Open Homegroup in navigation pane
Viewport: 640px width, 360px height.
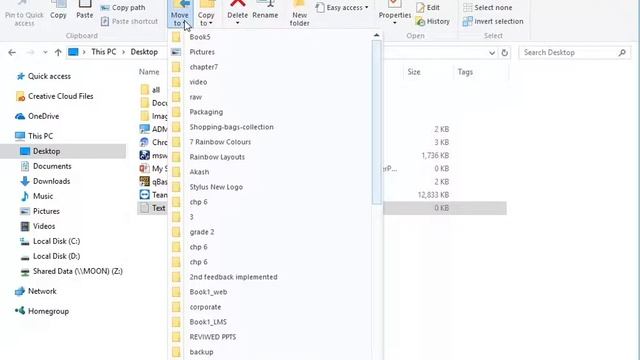[x=42, y=311]
